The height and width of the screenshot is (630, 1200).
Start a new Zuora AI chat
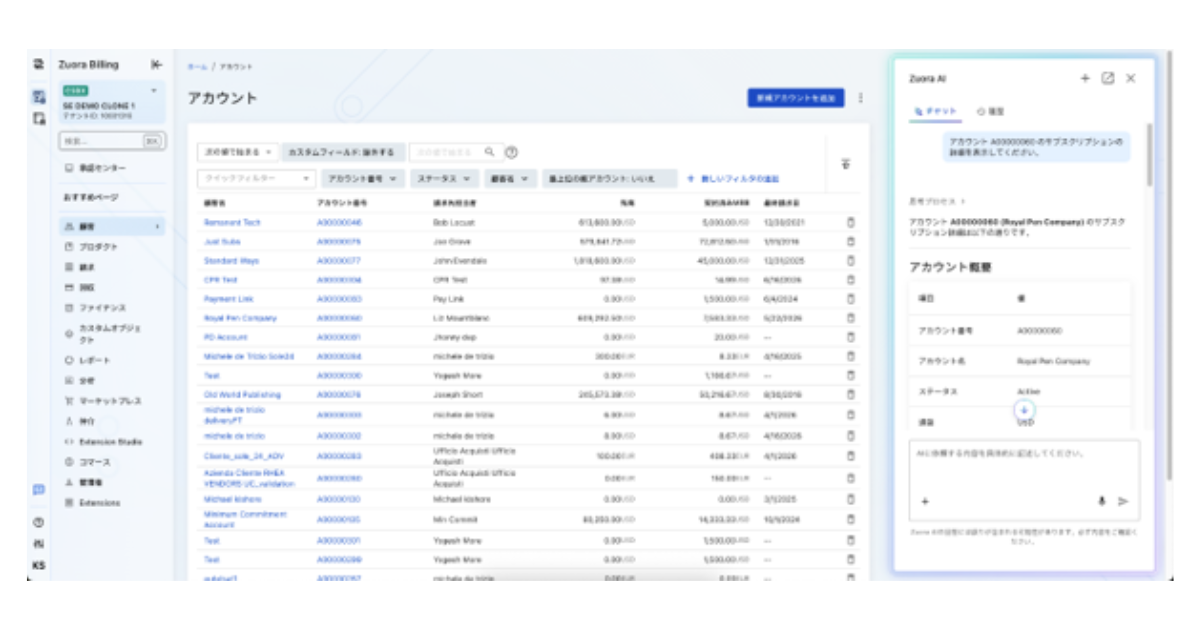(1085, 78)
